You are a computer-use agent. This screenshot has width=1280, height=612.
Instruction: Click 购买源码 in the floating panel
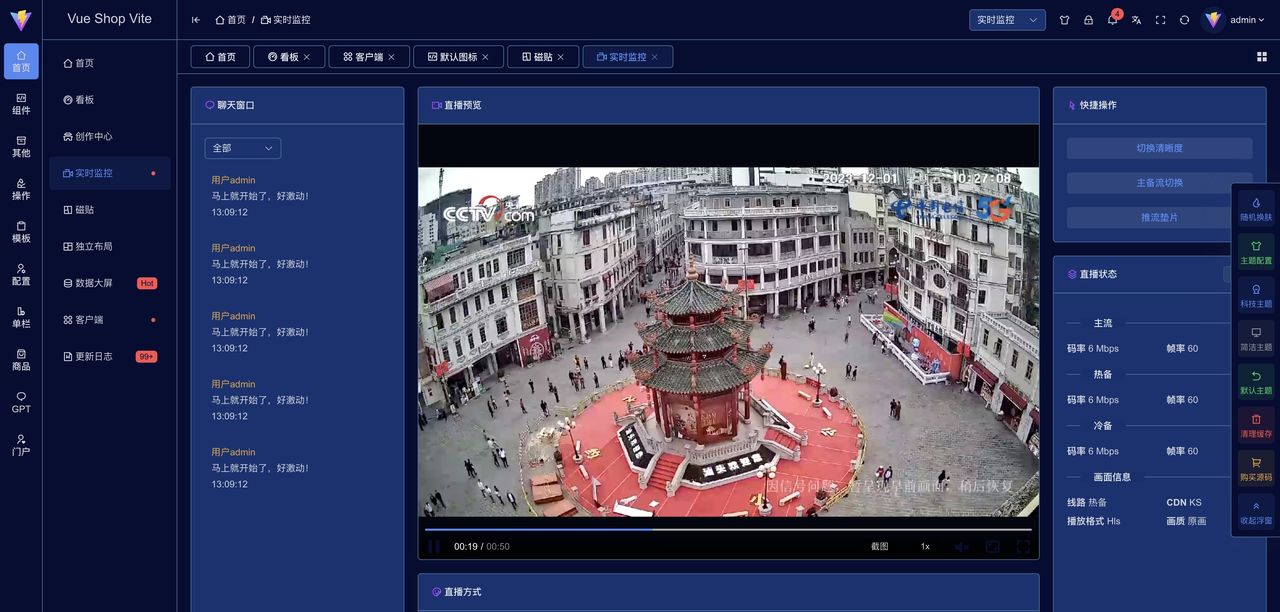[x=1255, y=469]
